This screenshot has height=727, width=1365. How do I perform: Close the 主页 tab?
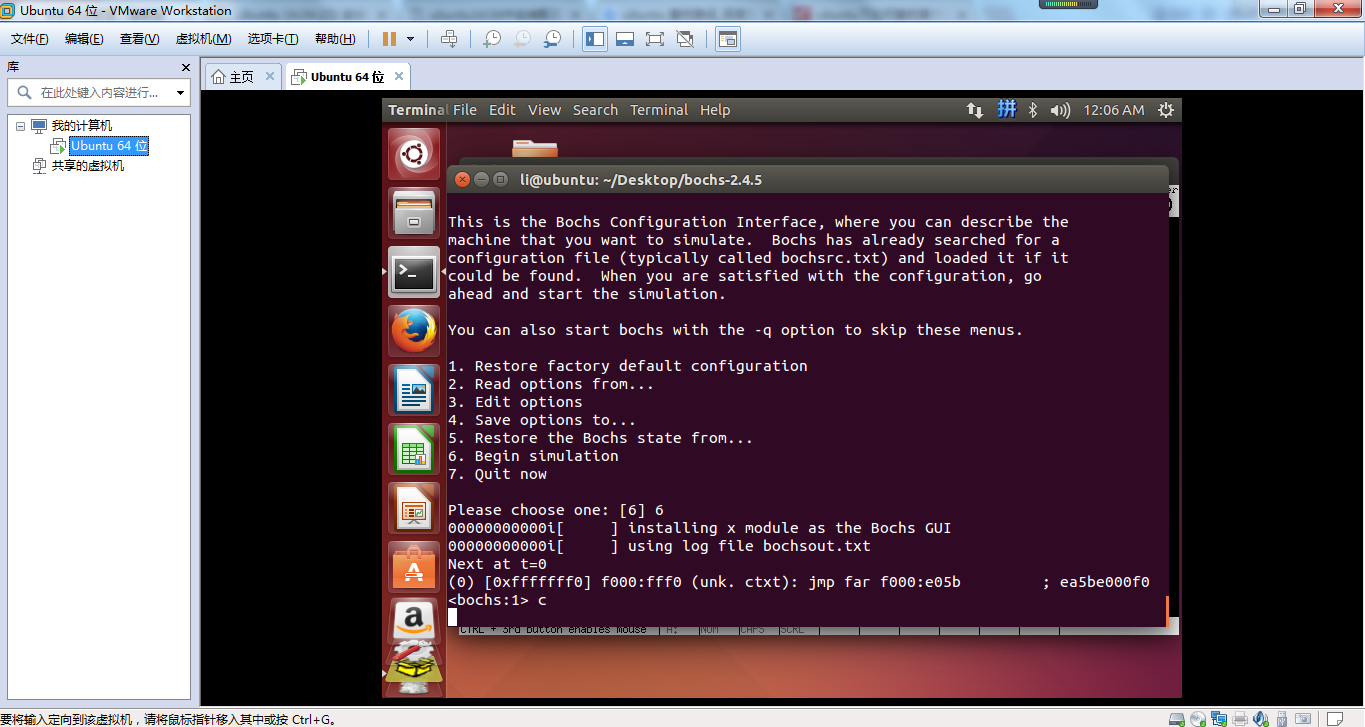coord(271,76)
